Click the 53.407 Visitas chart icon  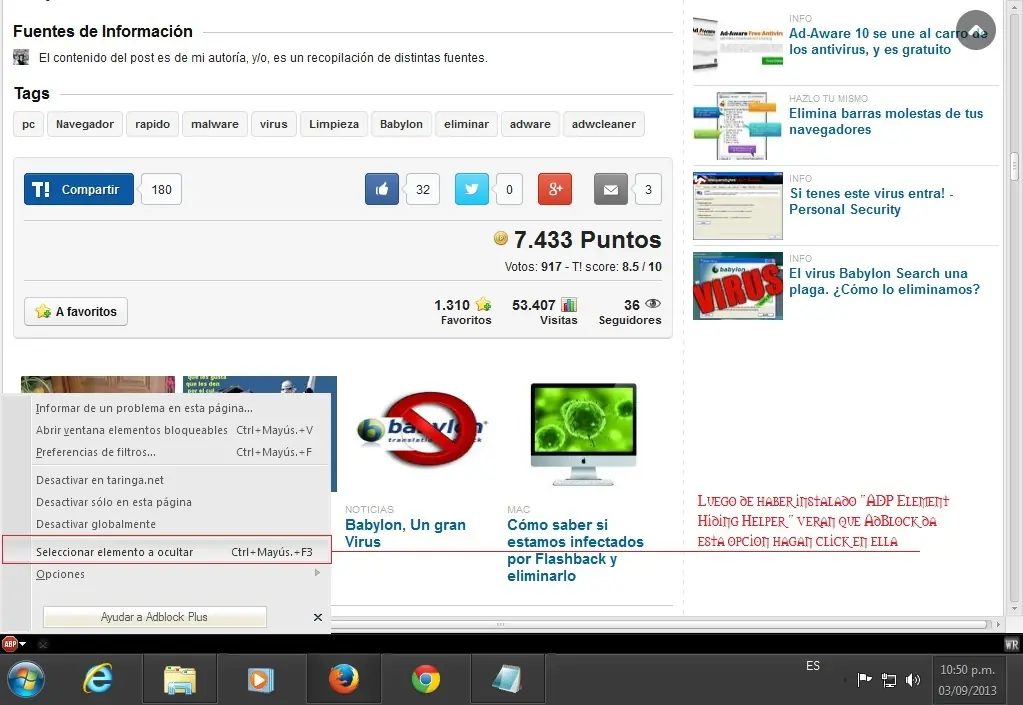pos(569,305)
